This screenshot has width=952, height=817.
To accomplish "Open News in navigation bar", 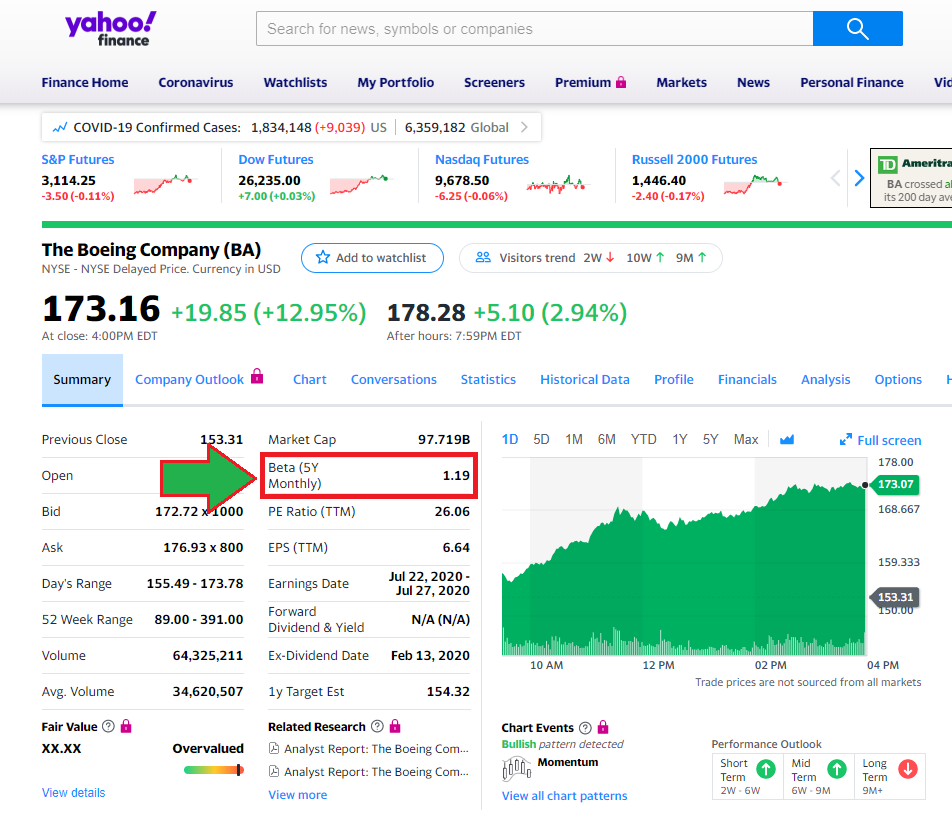I will coord(753,82).
